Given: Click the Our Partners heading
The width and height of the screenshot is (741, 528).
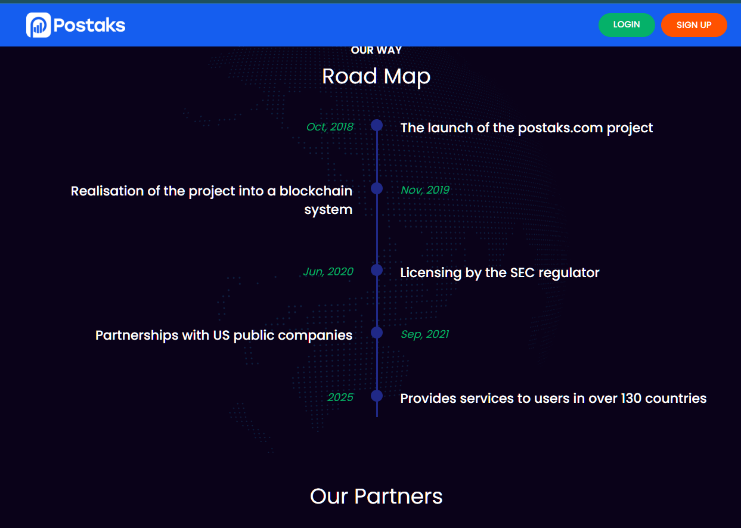Looking at the screenshot, I should tap(376, 496).
